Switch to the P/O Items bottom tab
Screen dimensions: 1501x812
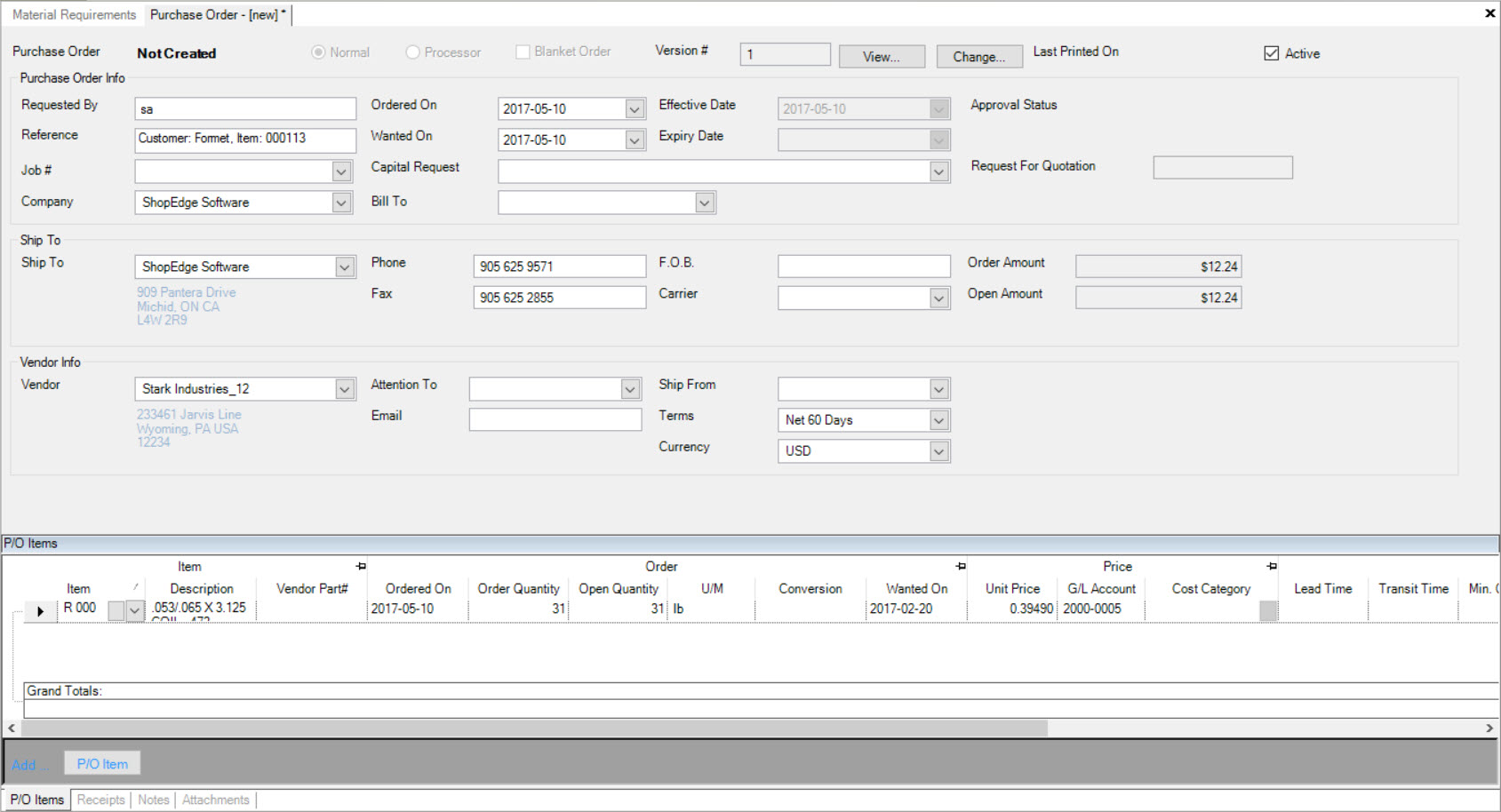36,800
